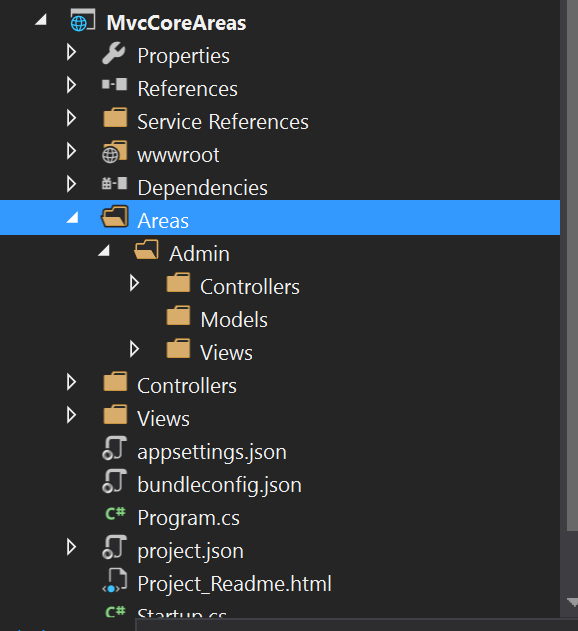578x631 pixels.
Task: Click the Program.cs C# file icon
Action: [x=115, y=514]
